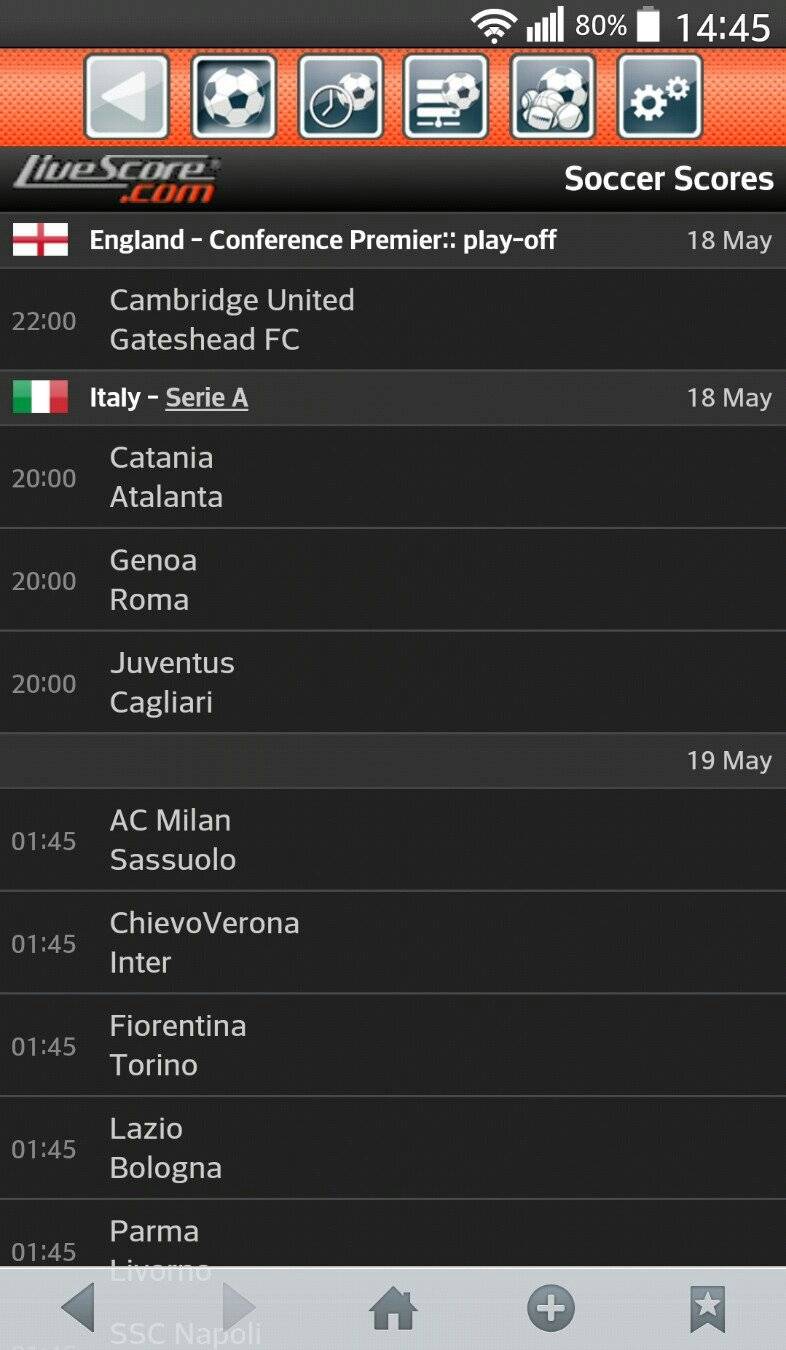
Task: Open the ChievoVerona vs Inter match
Action: coord(393,943)
